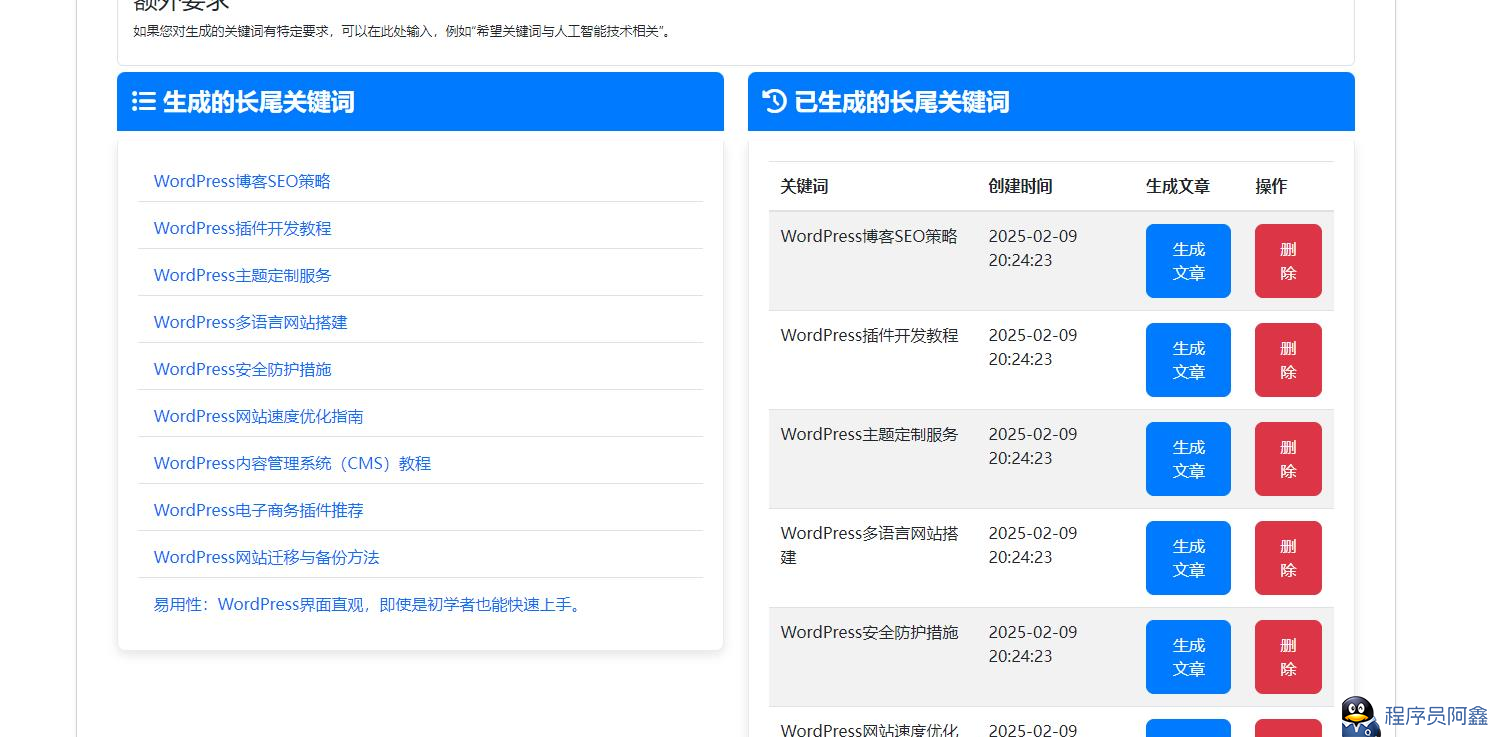Click the timestamp in WordPress插件开发教程 row

(1033, 347)
